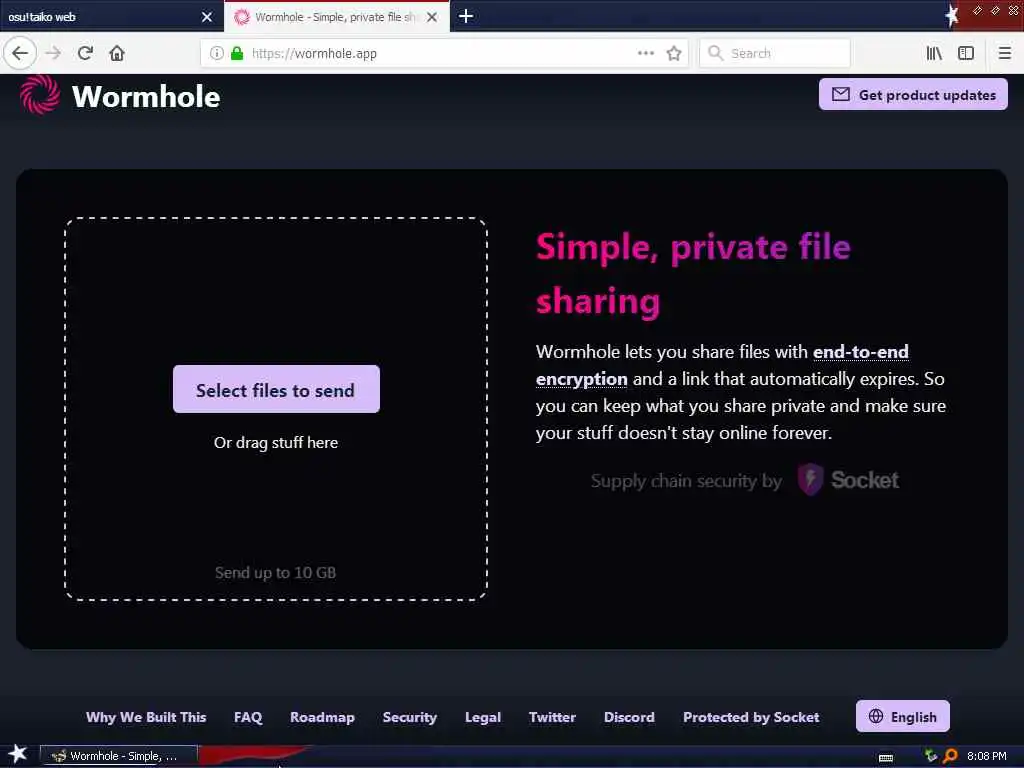This screenshot has width=1024, height=768.
Task: Click the green system tray icon beside the magnifier
Action: [931, 756]
